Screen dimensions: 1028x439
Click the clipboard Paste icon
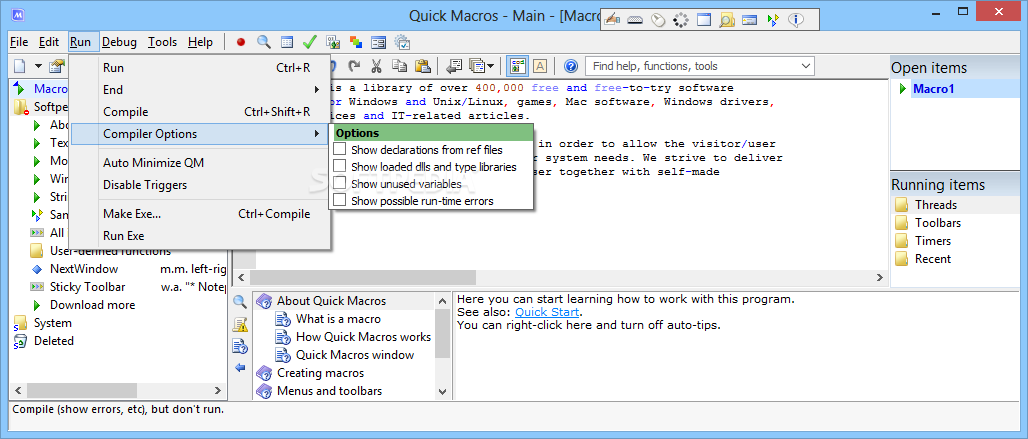coord(423,66)
